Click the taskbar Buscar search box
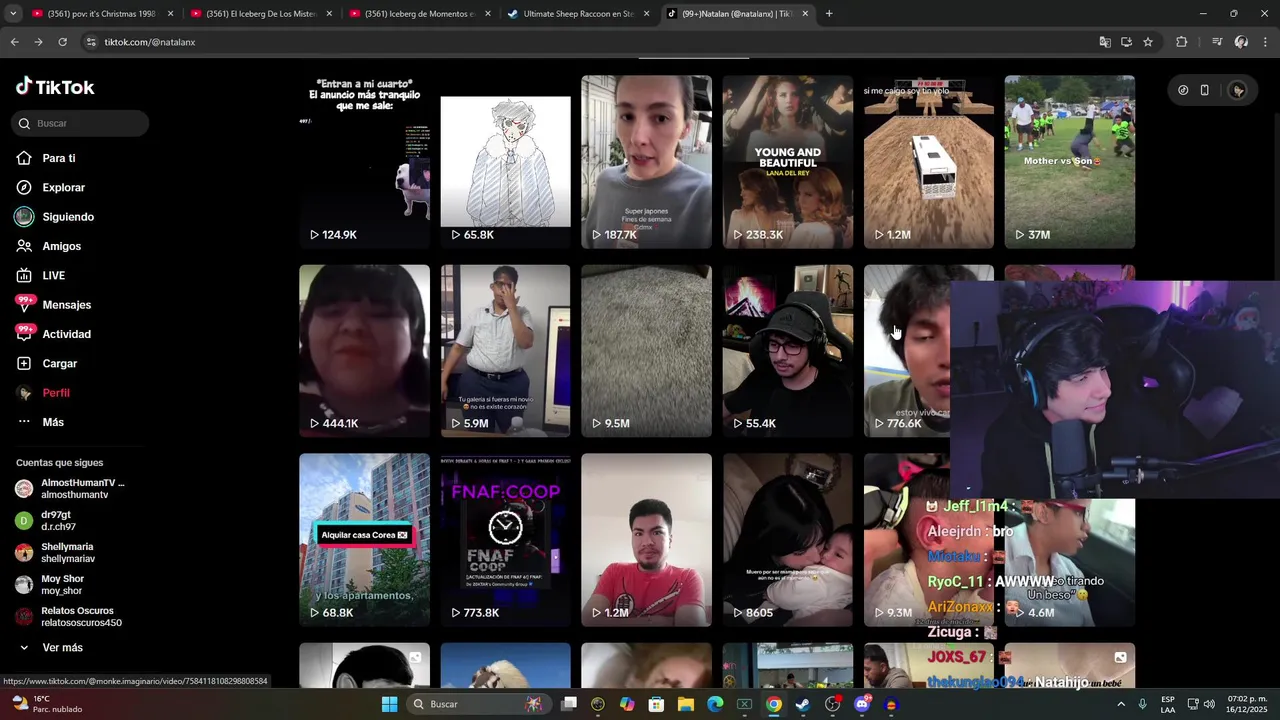1280x720 pixels. pyautogui.click(x=479, y=704)
